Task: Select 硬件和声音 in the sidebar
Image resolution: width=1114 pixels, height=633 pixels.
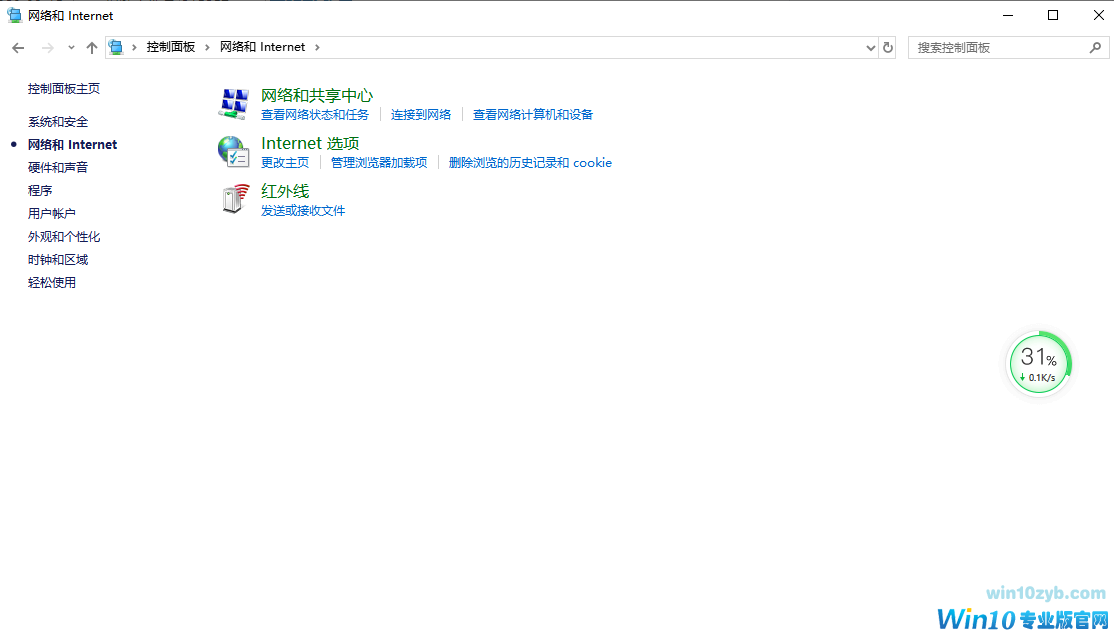Action: click(x=58, y=168)
